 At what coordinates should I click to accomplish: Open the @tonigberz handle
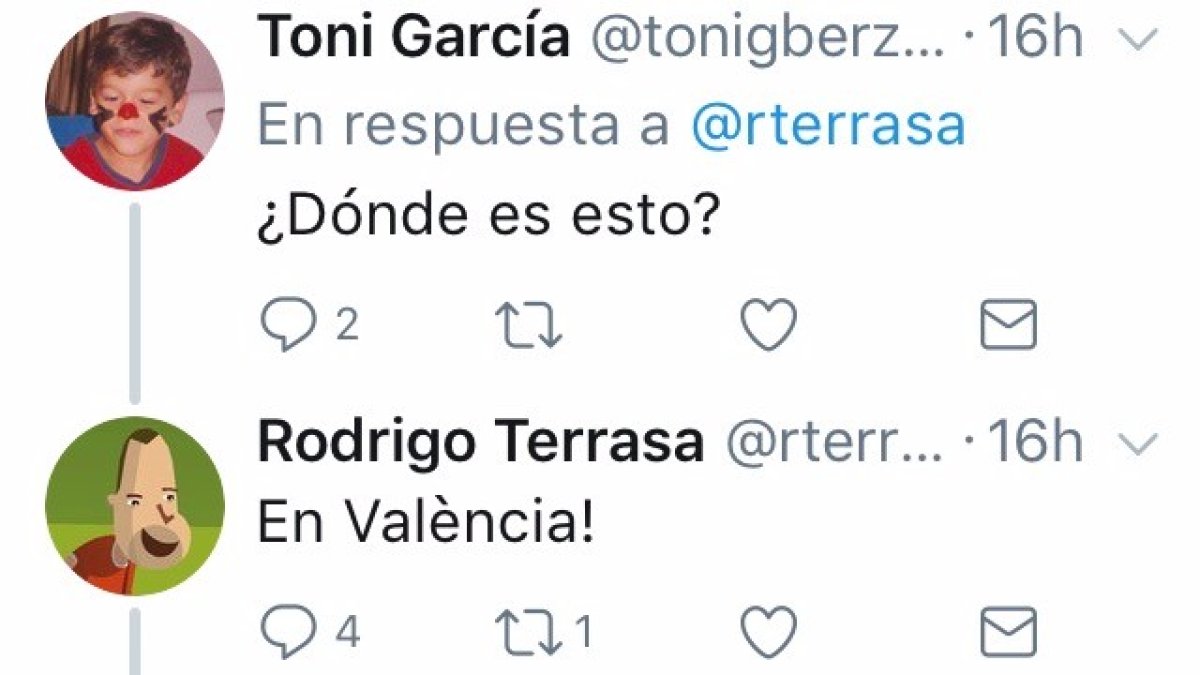(x=772, y=38)
